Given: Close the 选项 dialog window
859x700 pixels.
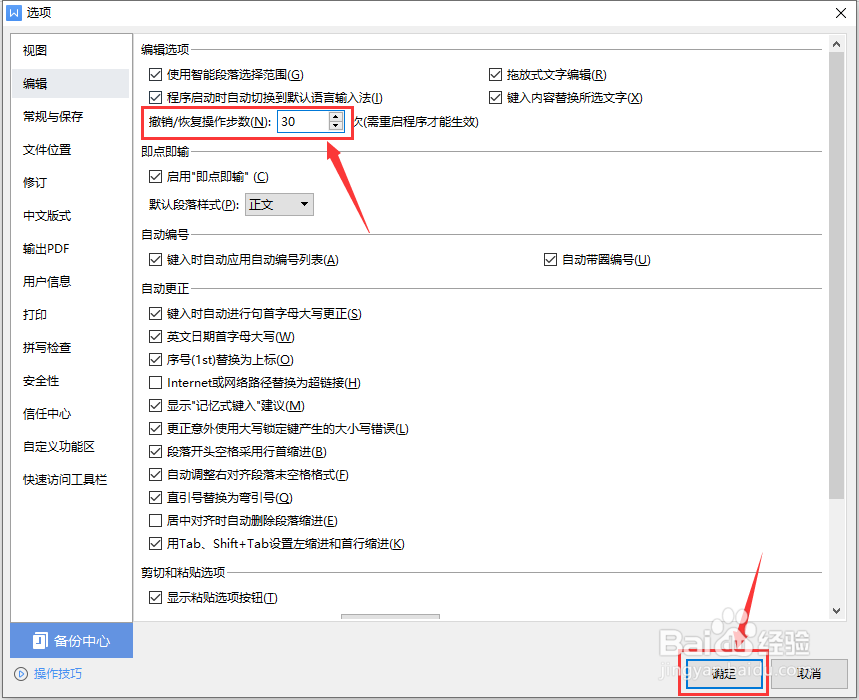Looking at the screenshot, I should (841, 13).
